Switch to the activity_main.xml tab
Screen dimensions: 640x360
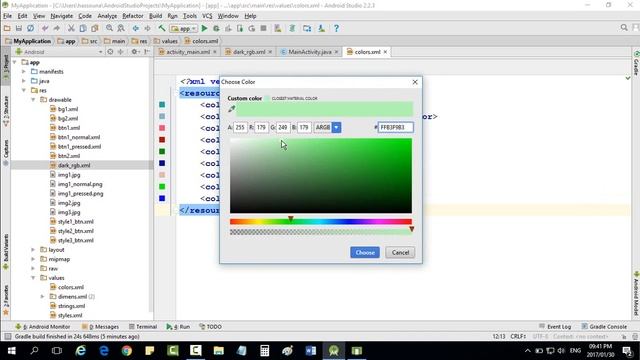click(187, 52)
